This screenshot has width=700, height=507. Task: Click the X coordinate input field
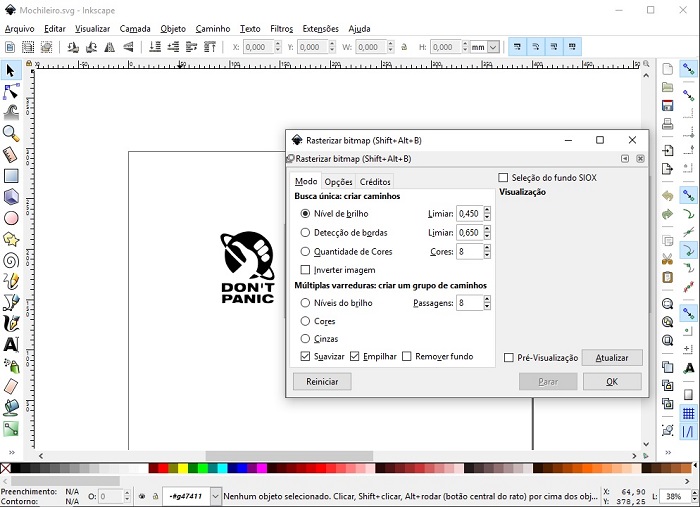258,47
